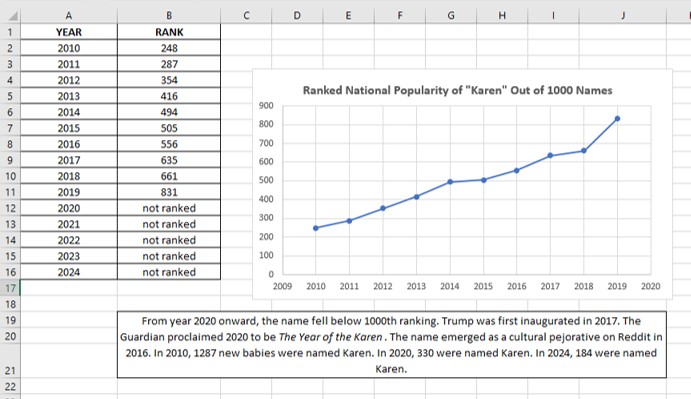
Task: Select row 17 header
Action: [10, 288]
